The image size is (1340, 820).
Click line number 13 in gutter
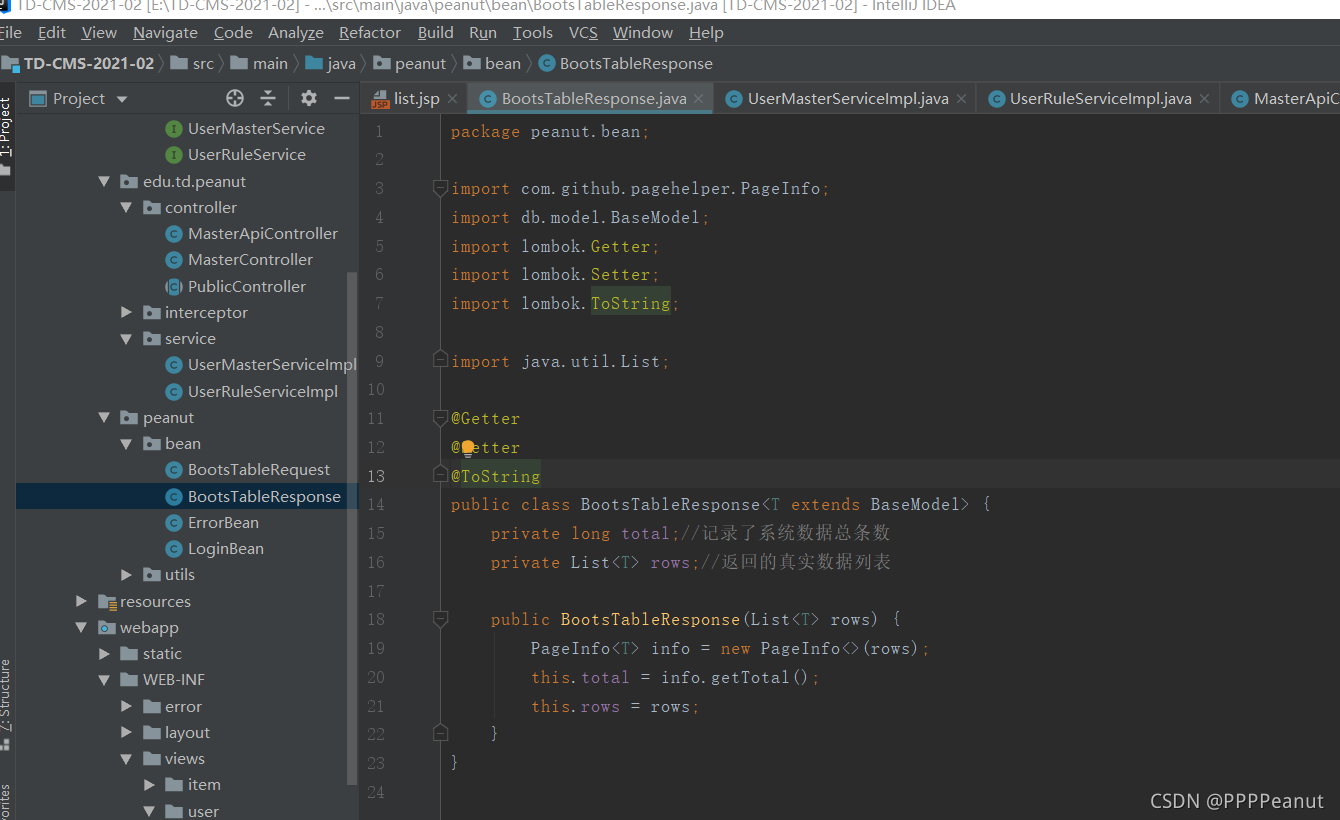point(375,476)
